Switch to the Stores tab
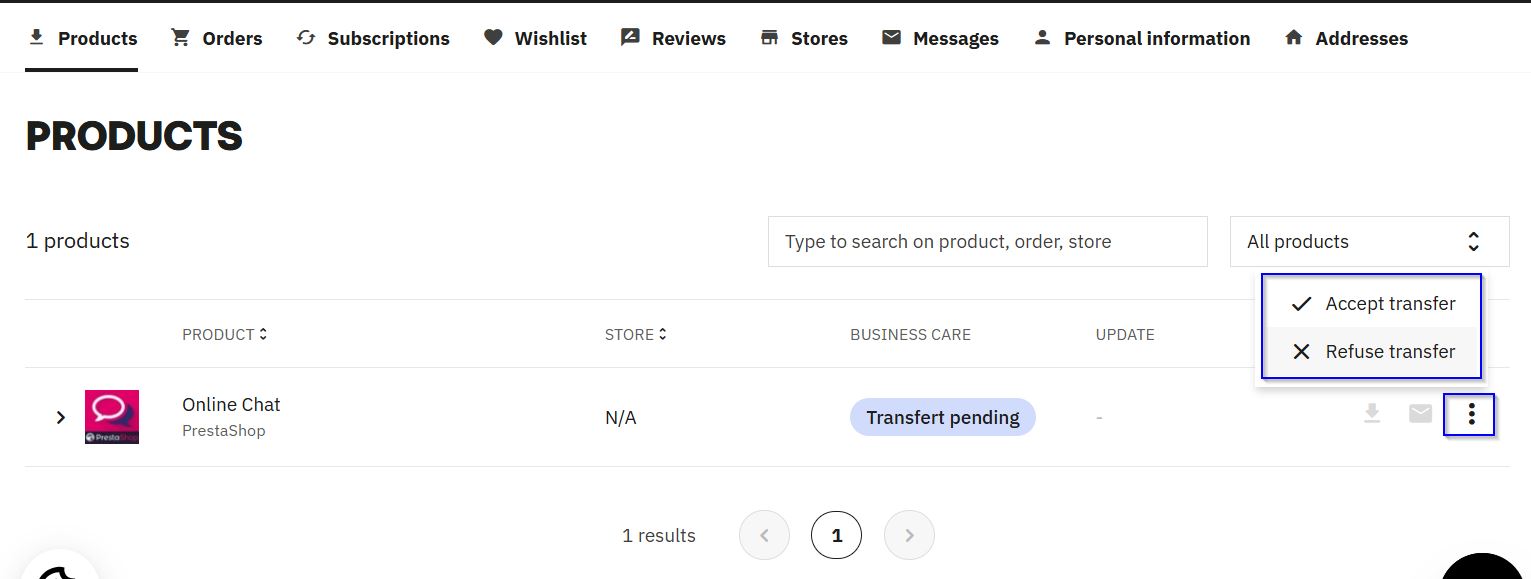Image resolution: width=1531 pixels, height=579 pixels. (804, 38)
